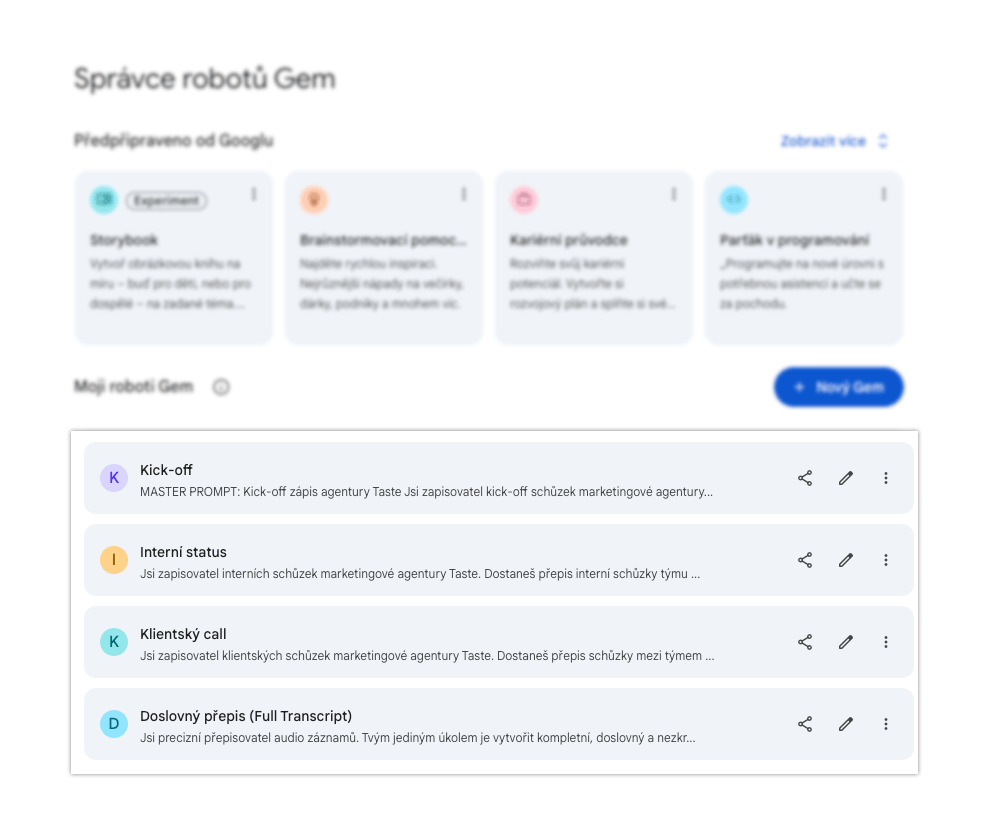
Task: Share the Doslovný přepis Gem
Action: 805,724
